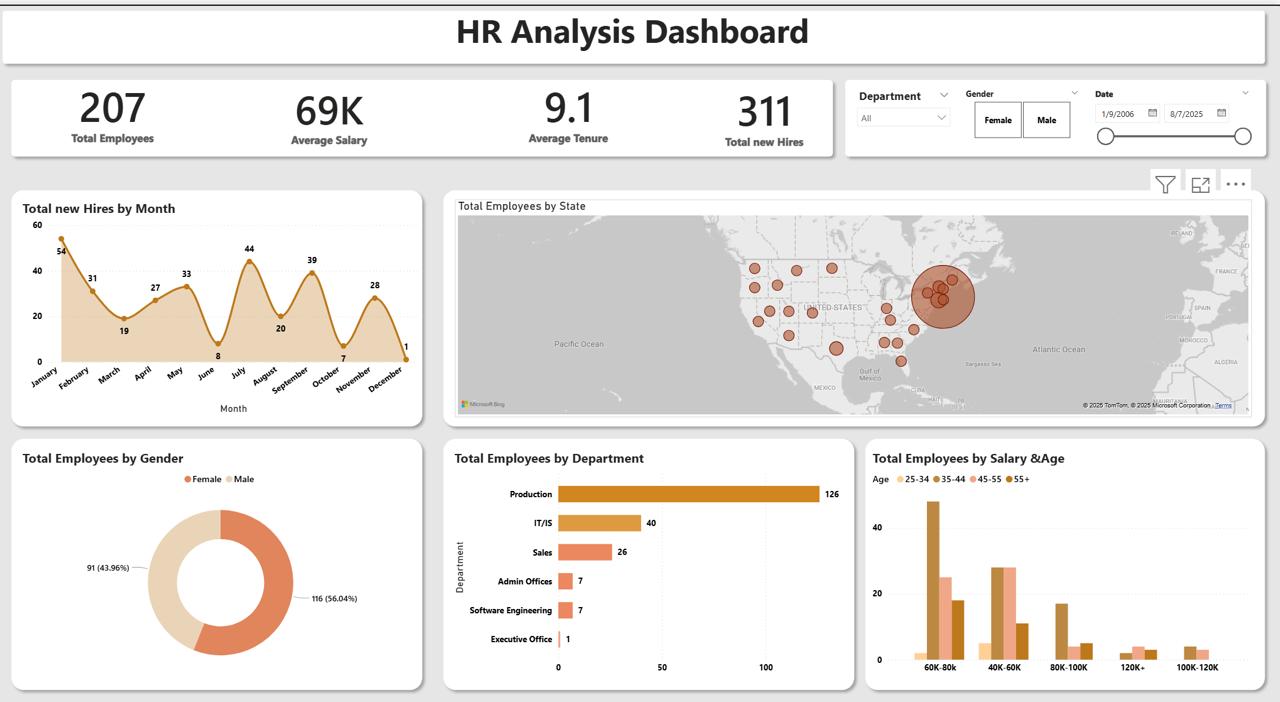Expand the Department All dropdown
The height and width of the screenshot is (702, 1280).
click(941, 118)
